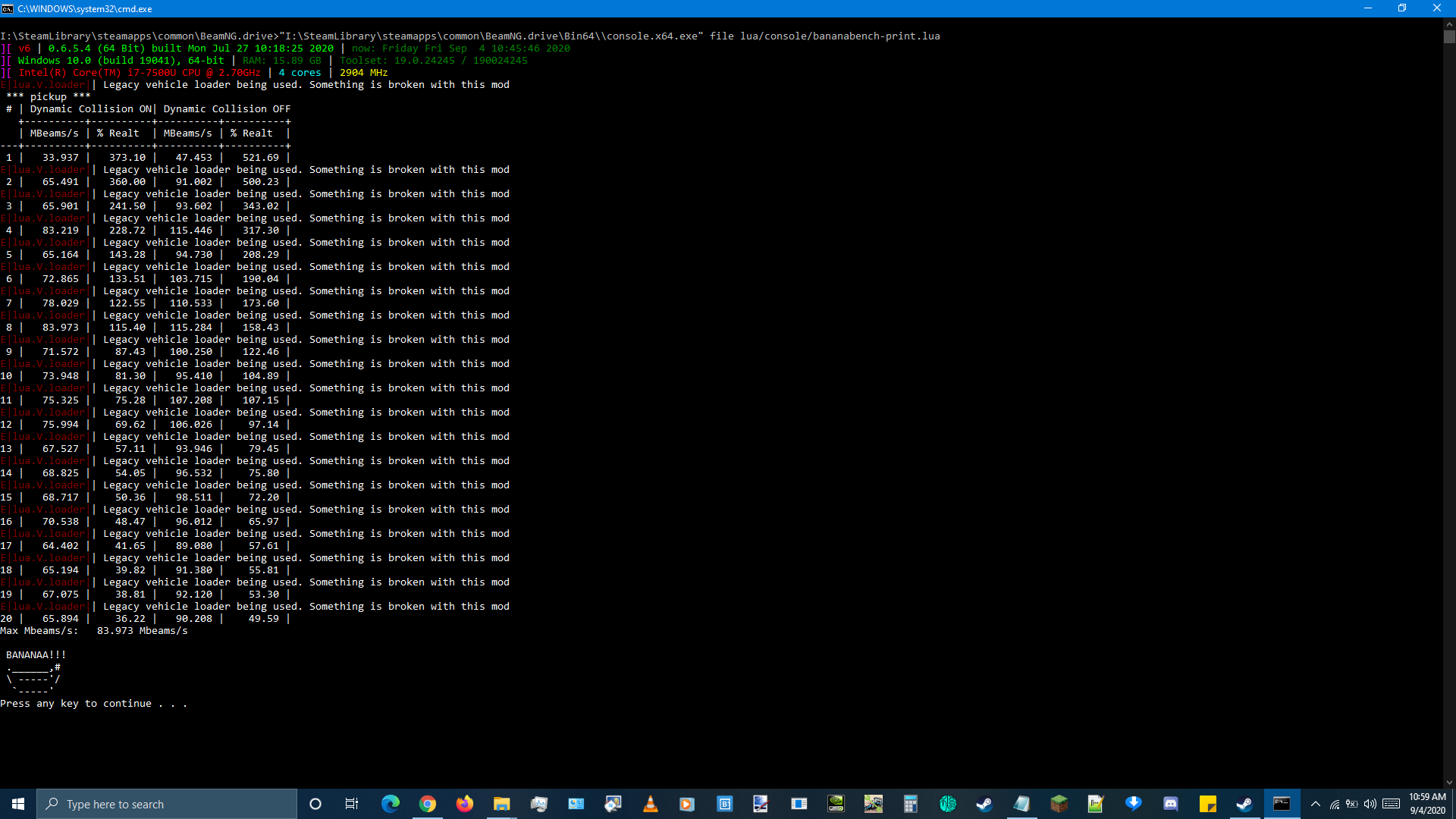Screen dimensions: 1456x819
Task: Launch Minecraft grass block icon
Action: 1059,804
